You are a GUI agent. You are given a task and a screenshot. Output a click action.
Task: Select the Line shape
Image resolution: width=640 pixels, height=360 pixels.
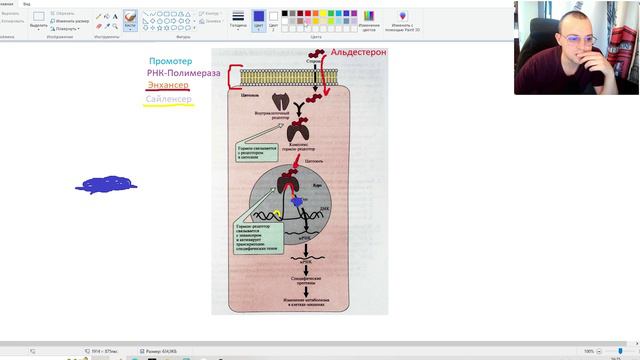(x=146, y=14)
